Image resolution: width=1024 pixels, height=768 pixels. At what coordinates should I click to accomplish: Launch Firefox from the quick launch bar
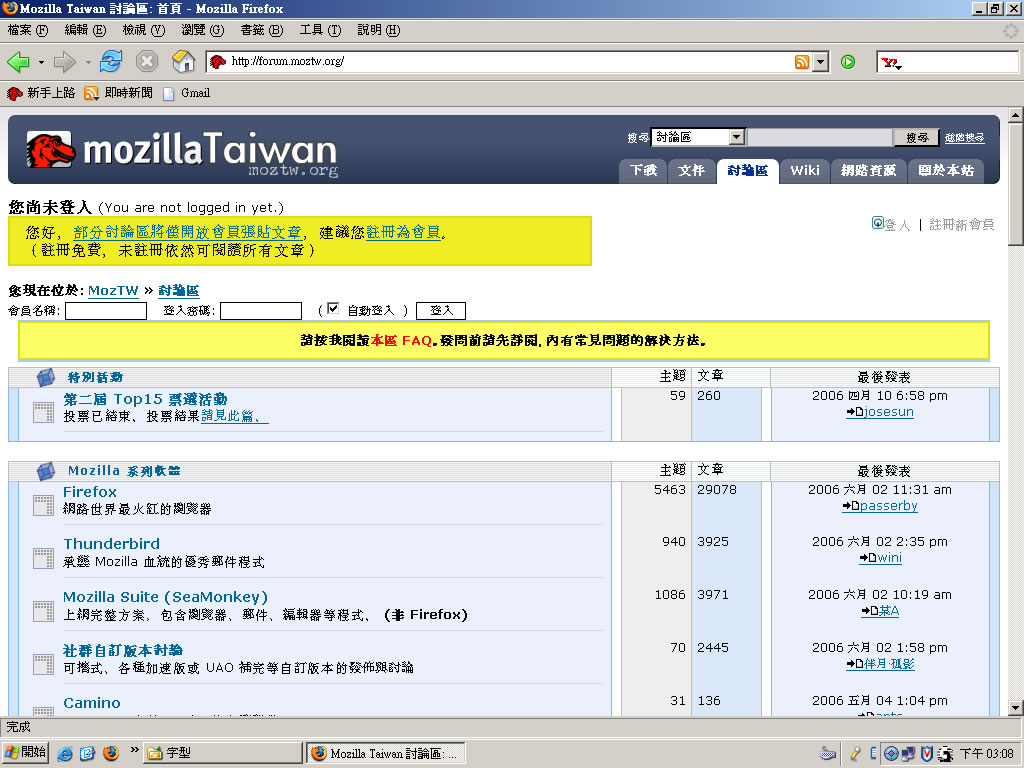(x=110, y=752)
